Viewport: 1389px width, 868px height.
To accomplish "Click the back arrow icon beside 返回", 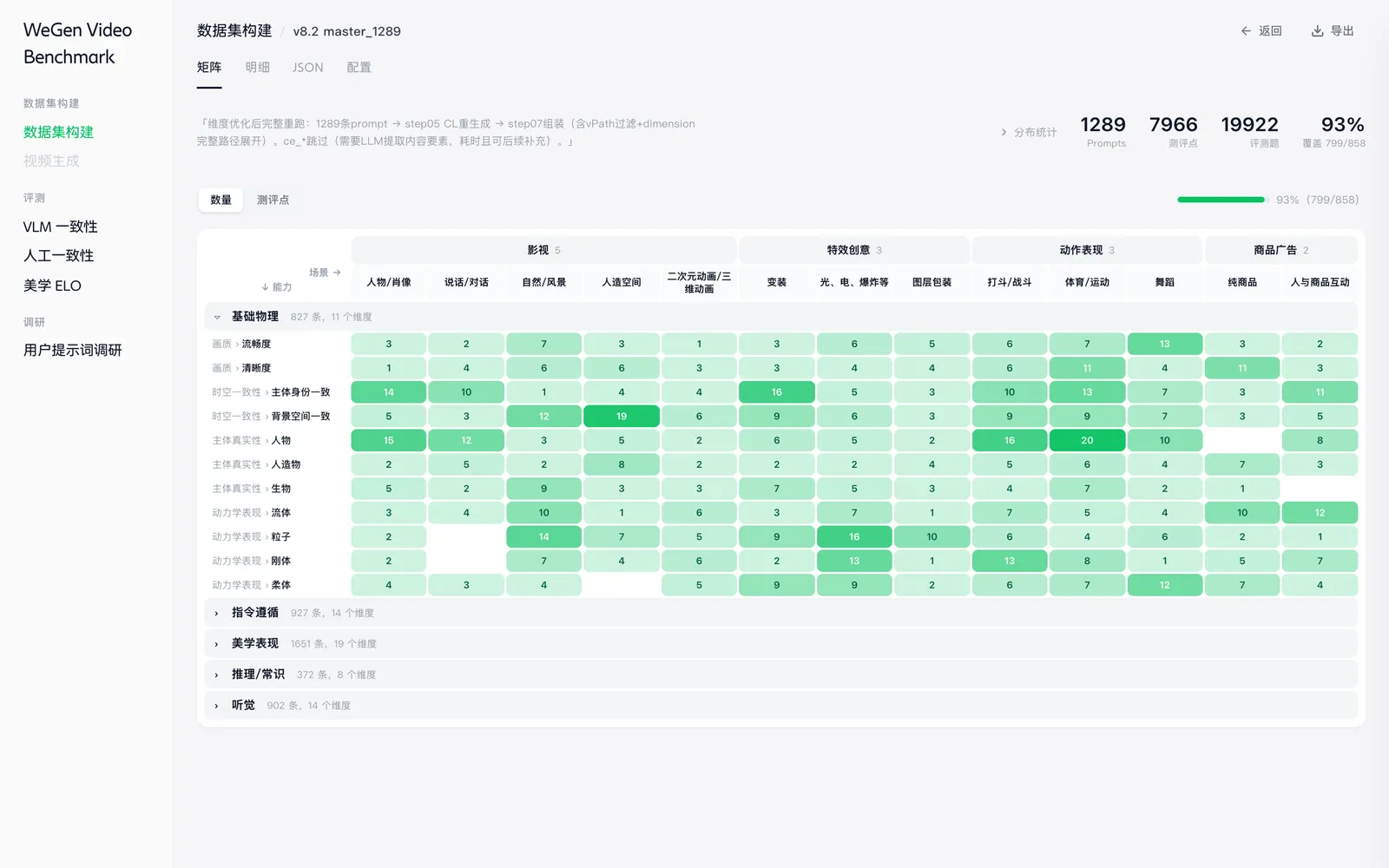I will 1246,31.
